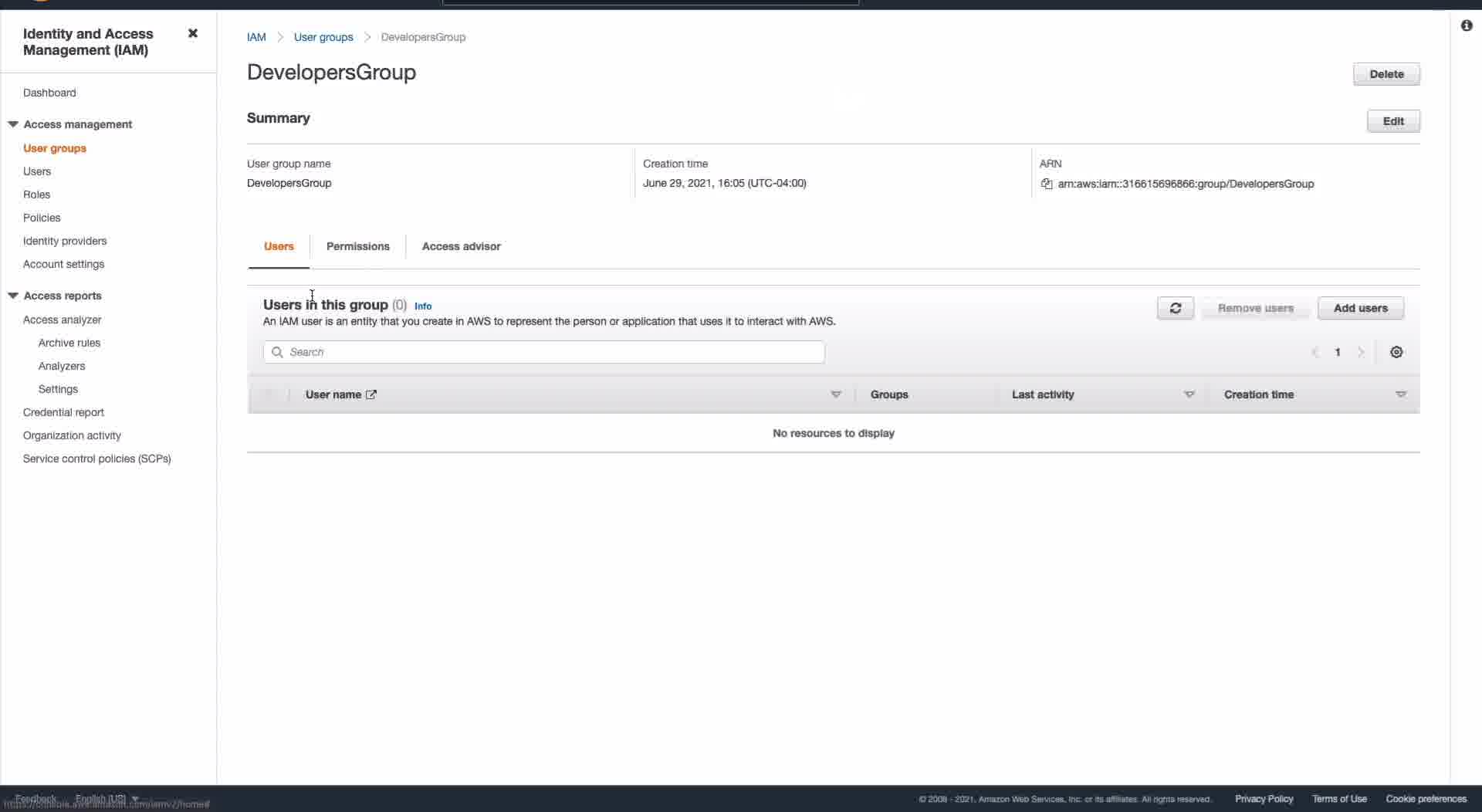Click the Groups column header

coord(889,394)
